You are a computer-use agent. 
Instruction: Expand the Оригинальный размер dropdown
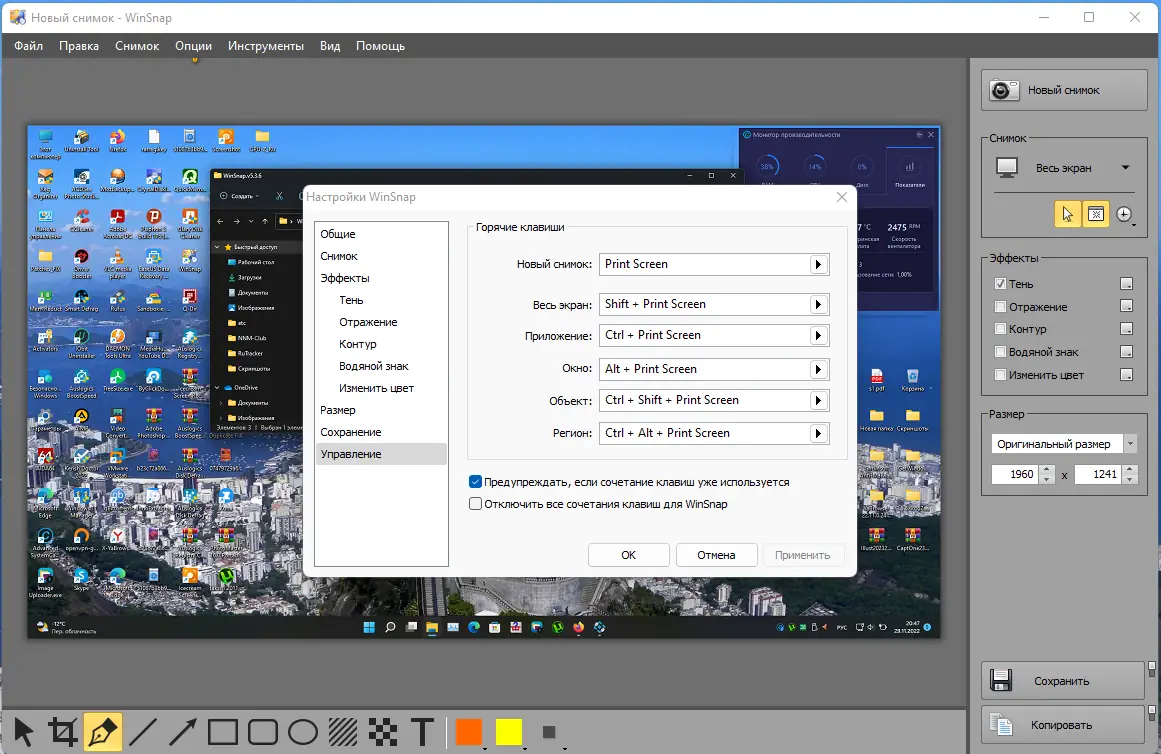[x=1130, y=444]
